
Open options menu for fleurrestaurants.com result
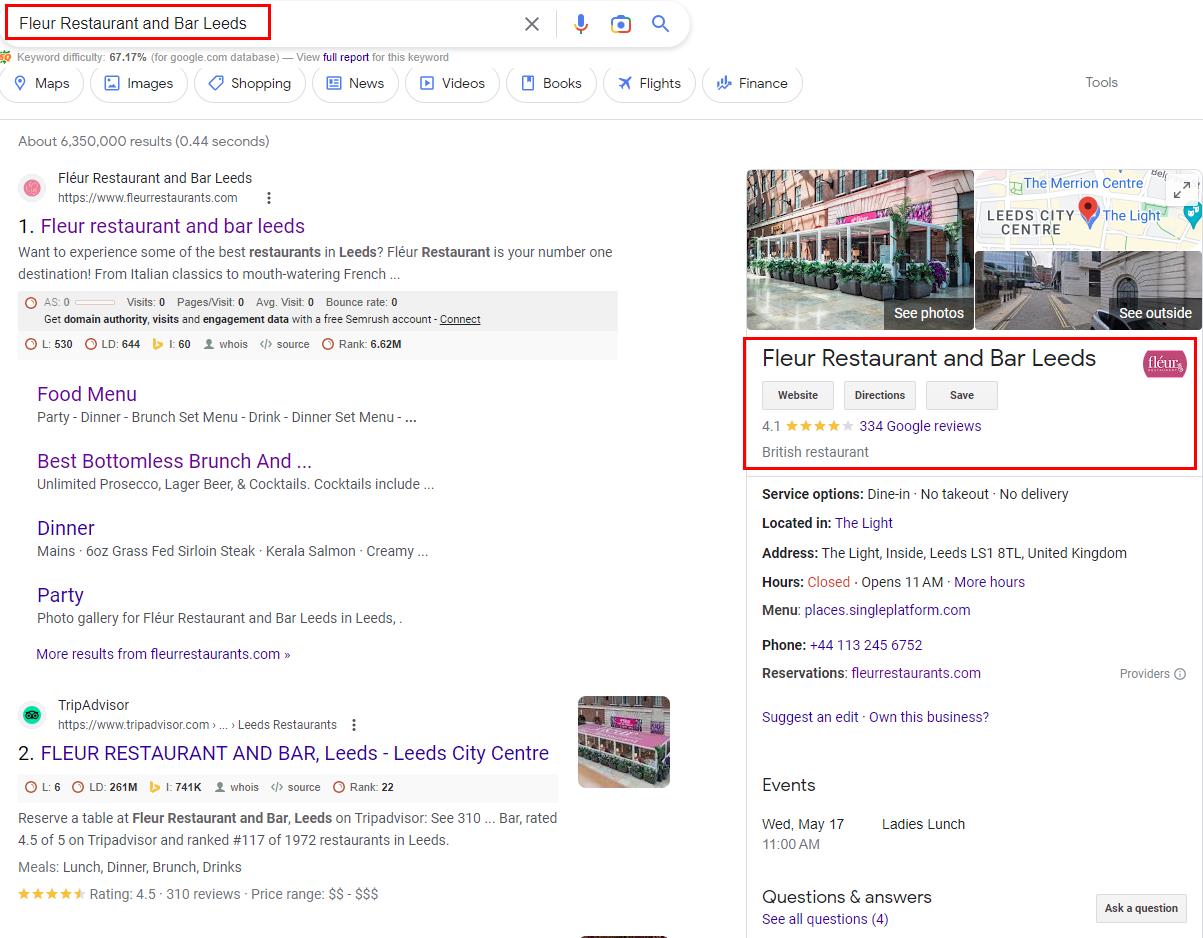[268, 198]
